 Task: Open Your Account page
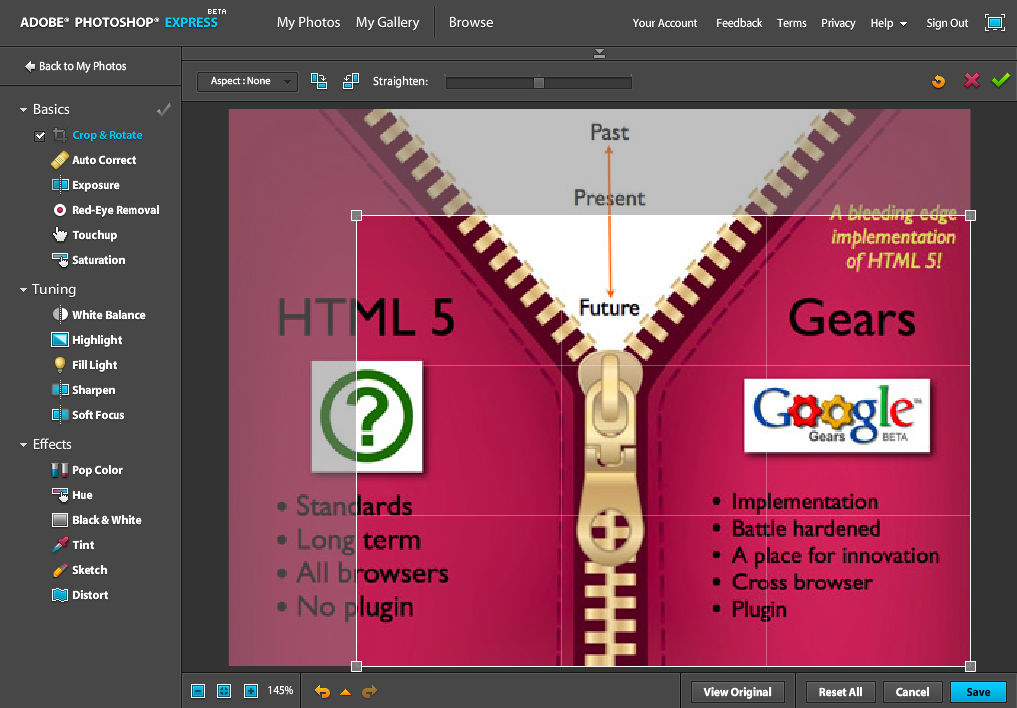pyautogui.click(x=665, y=23)
